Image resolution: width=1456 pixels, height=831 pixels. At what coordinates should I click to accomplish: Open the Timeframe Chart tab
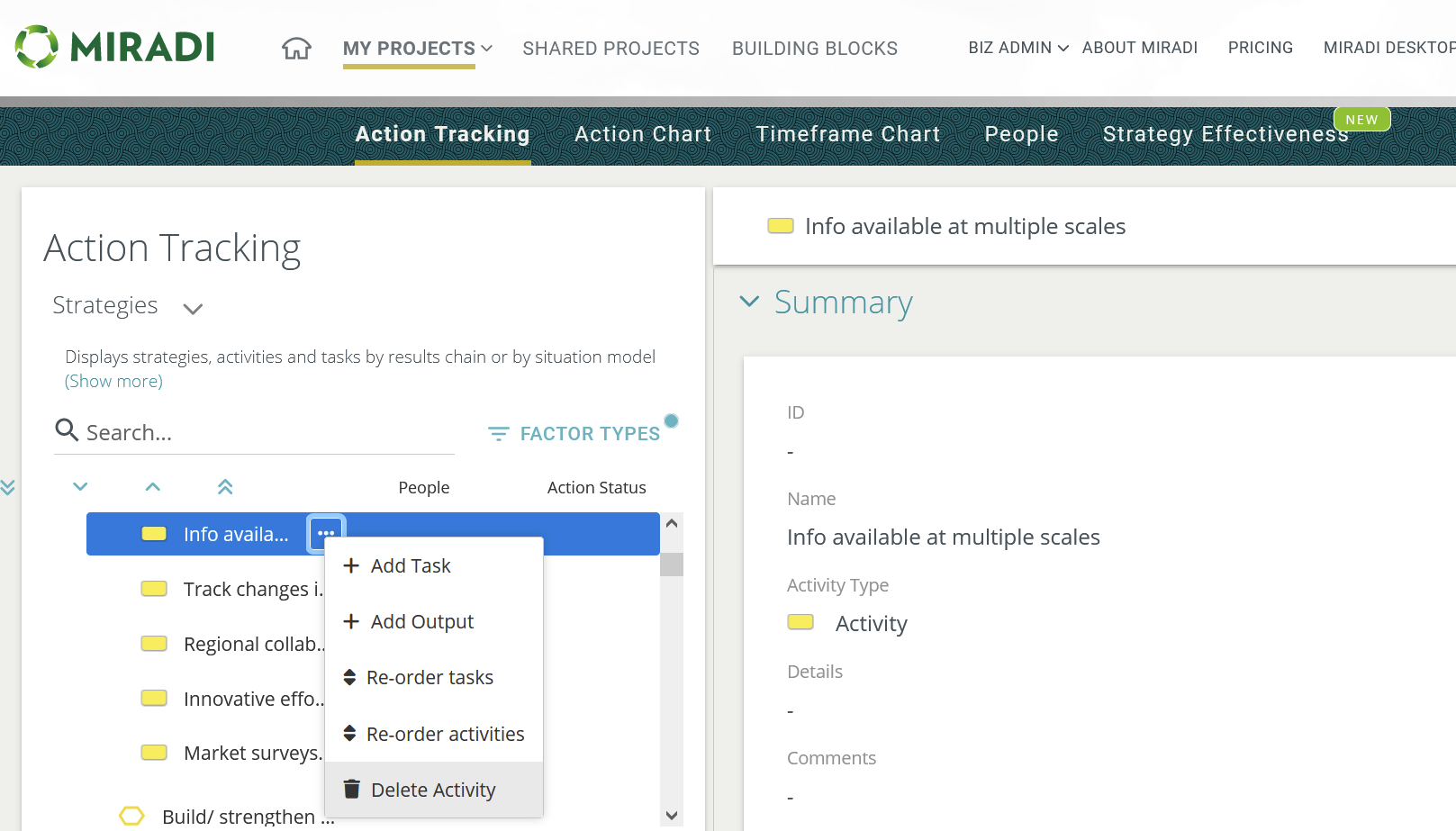click(847, 134)
